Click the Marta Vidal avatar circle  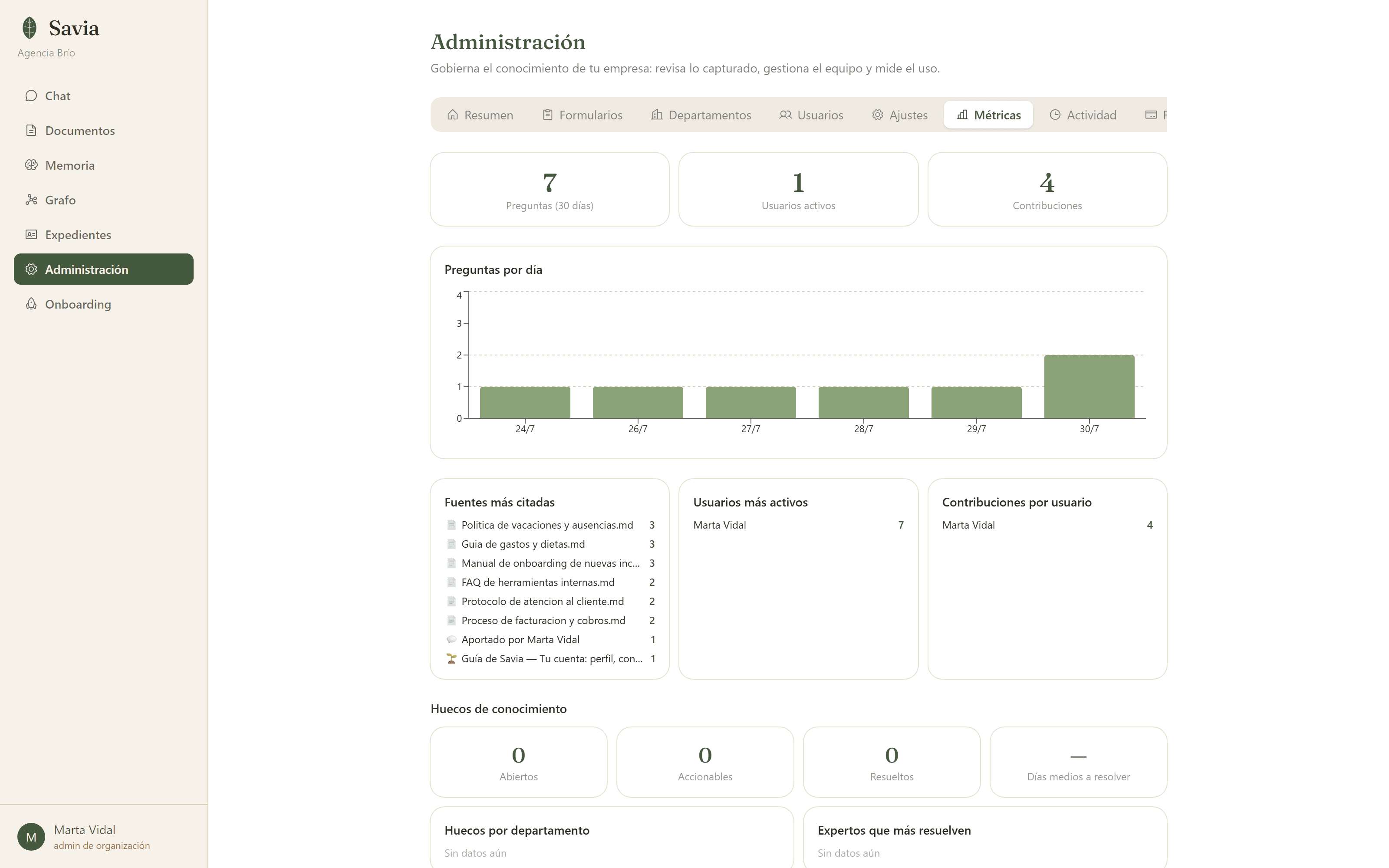[x=31, y=837]
